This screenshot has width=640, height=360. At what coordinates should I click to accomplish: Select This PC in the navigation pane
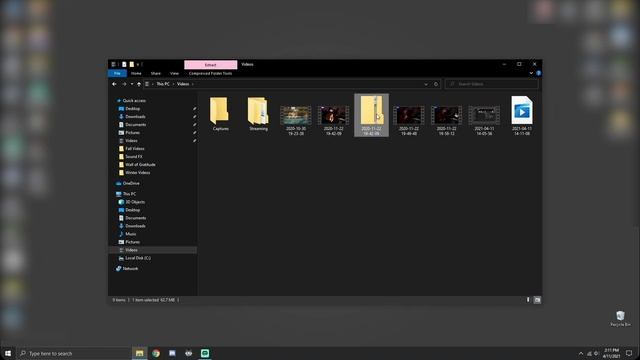(129, 194)
